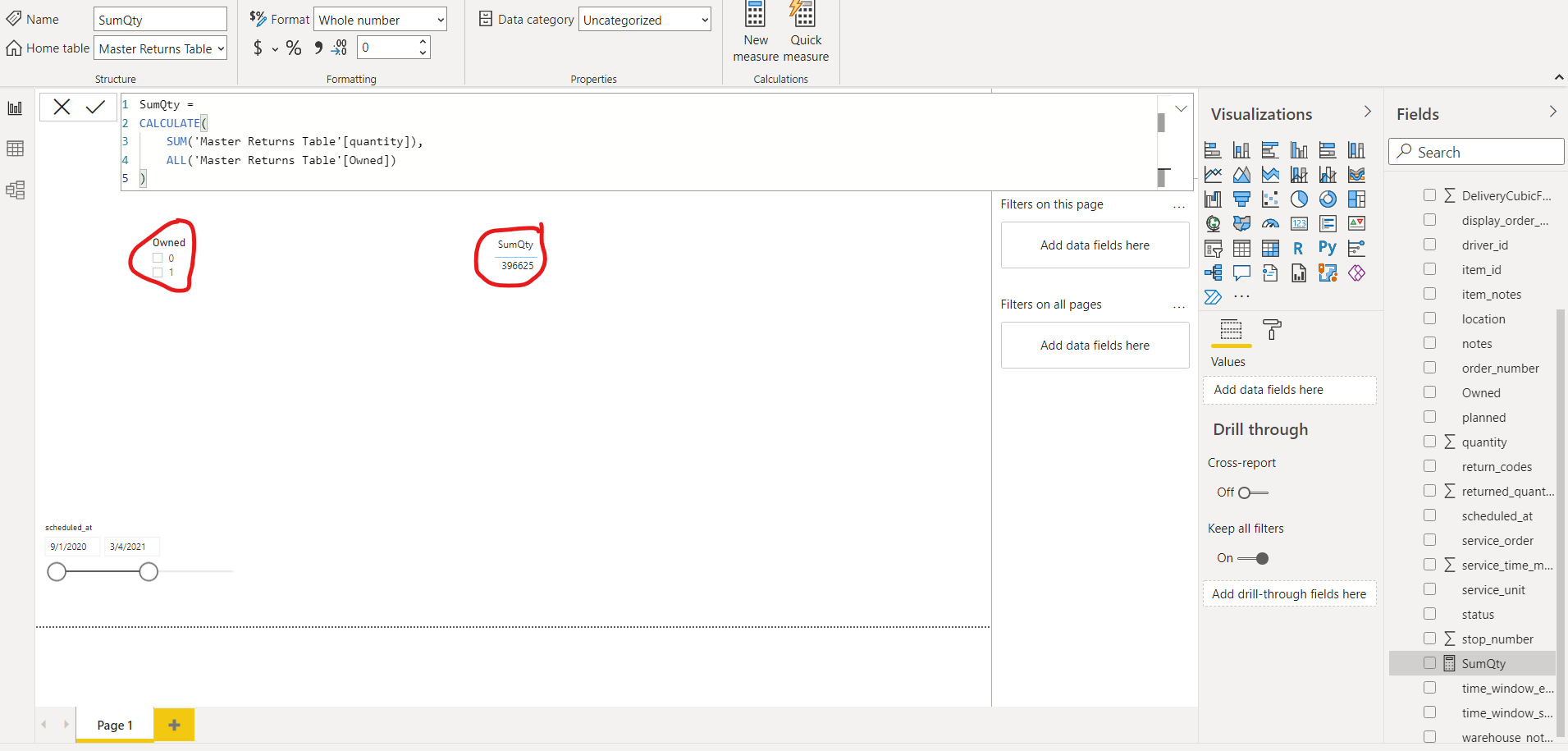The image size is (1568, 751).
Task: Tick the 1 option in Owned slicer
Action: (158, 272)
